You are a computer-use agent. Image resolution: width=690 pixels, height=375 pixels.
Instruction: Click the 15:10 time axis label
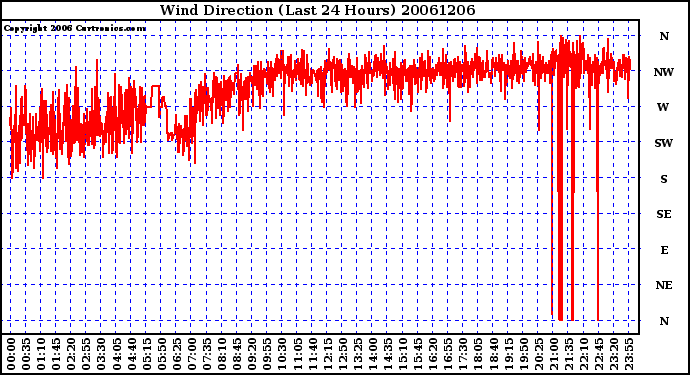(x=403, y=354)
